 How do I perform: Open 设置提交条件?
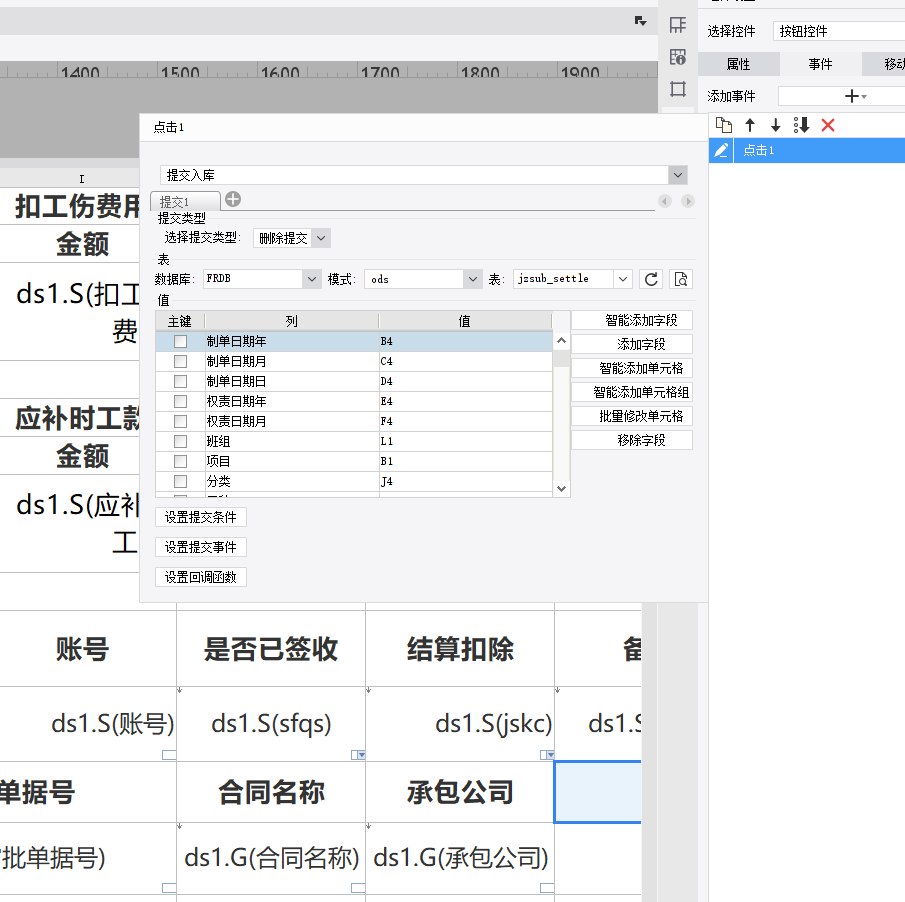(201, 517)
